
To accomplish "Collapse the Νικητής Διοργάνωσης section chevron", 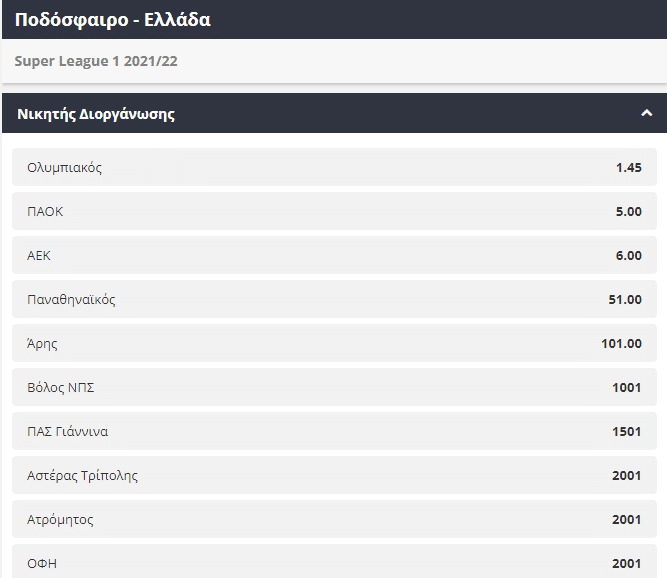I will 646,114.
